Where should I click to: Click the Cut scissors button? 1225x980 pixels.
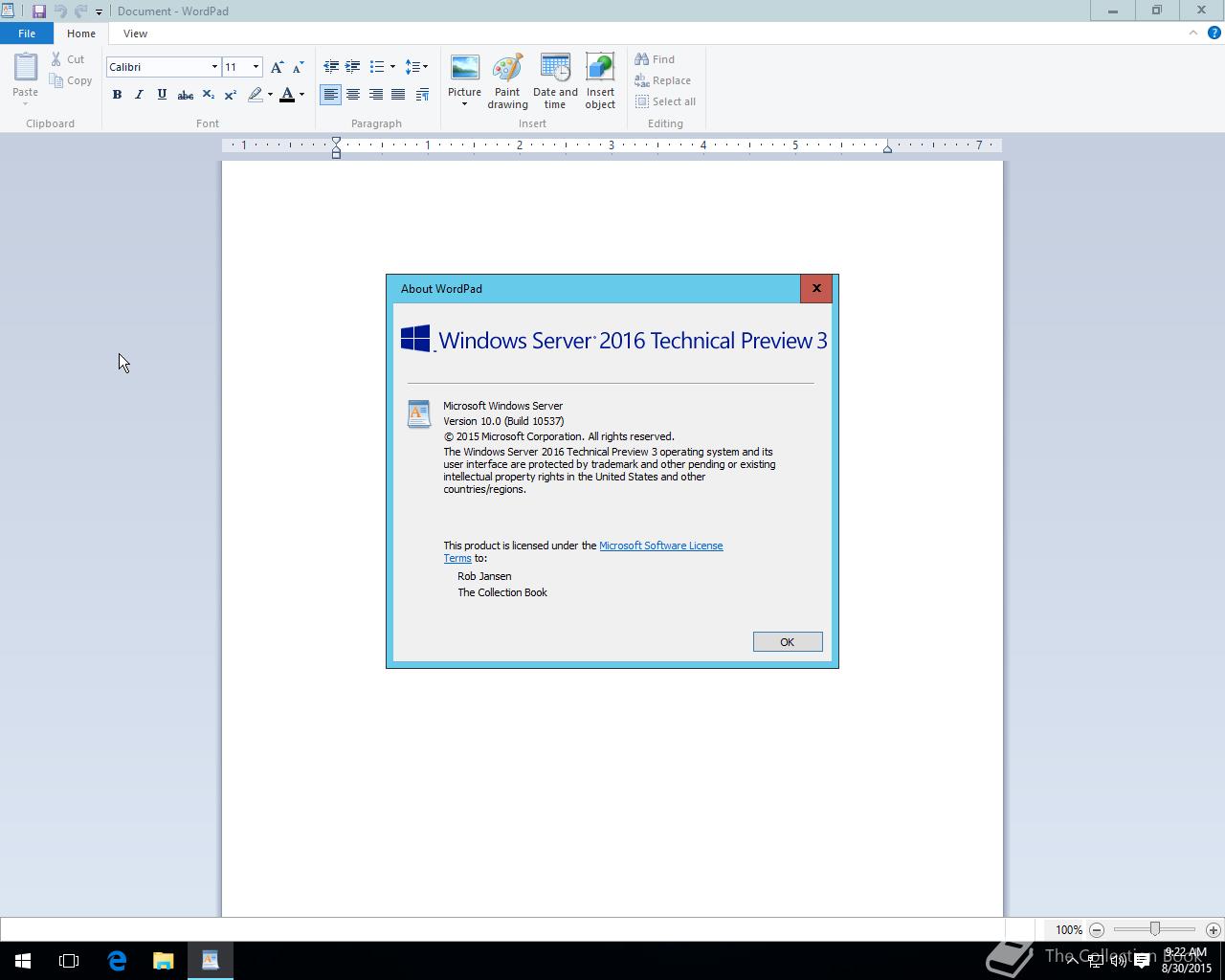tap(68, 59)
